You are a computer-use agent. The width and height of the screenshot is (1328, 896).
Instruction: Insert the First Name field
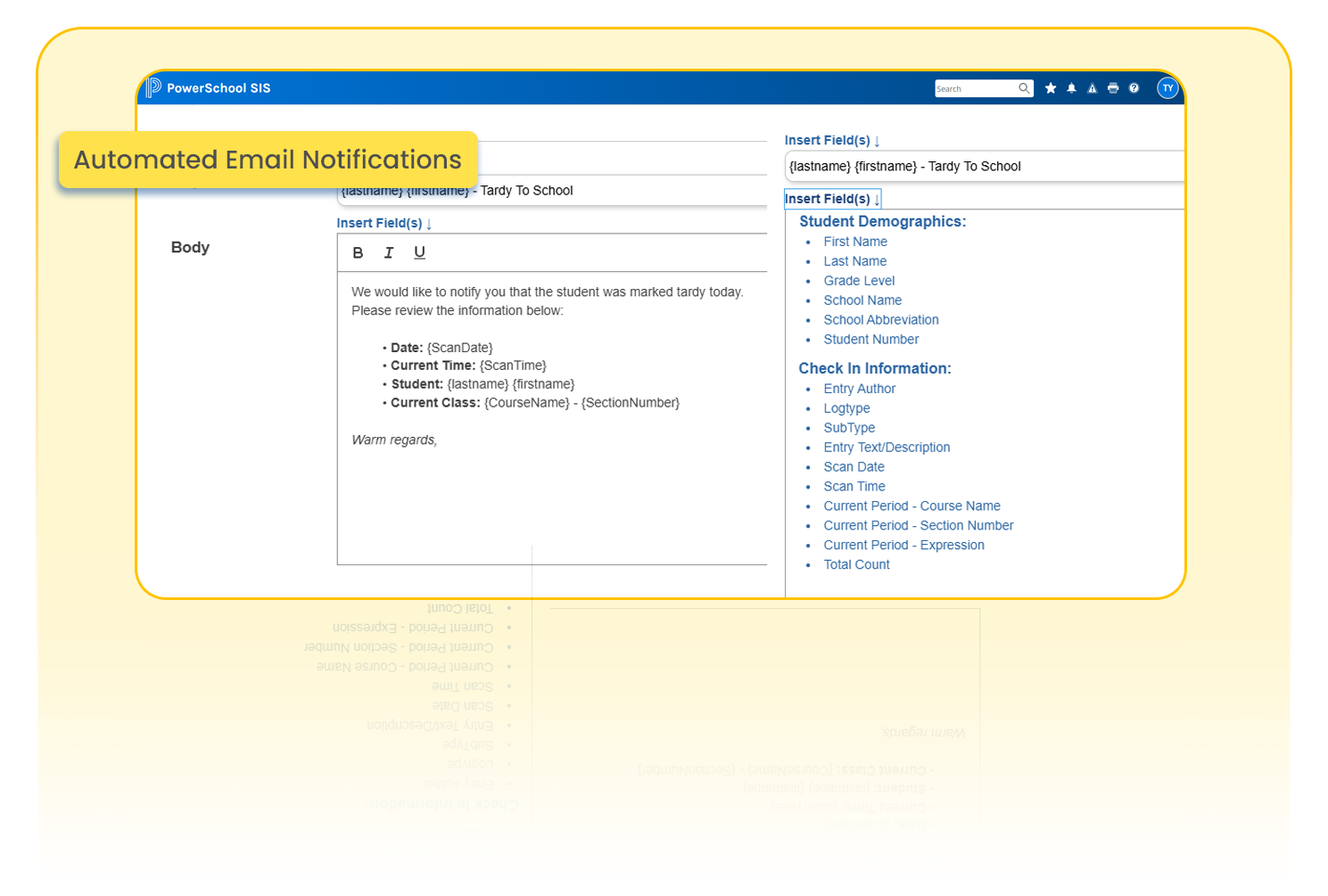[854, 242]
